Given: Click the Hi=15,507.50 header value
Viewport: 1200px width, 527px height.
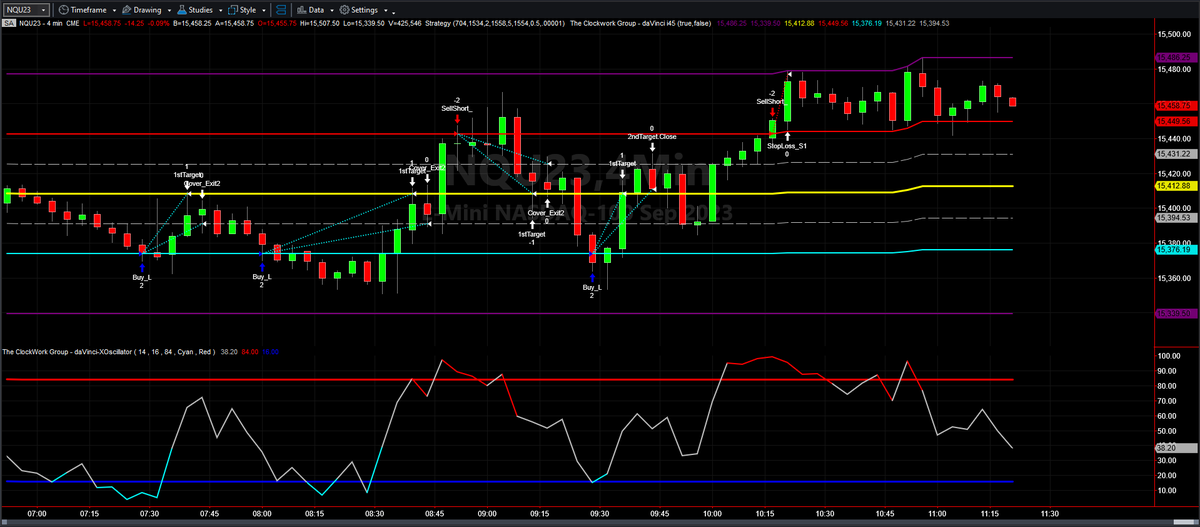Looking at the screenshot, I should coord(319,23).
